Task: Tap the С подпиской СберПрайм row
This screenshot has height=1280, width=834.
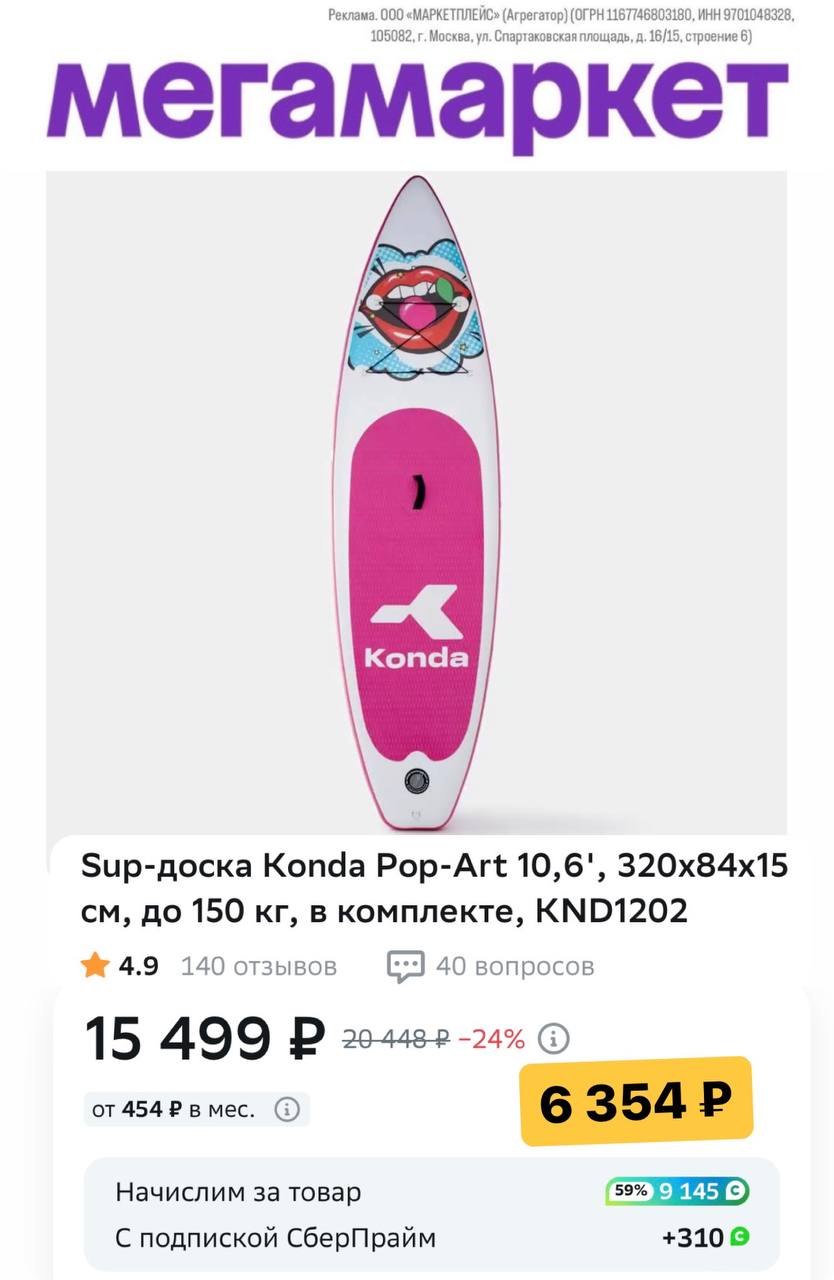Action: coord(275,1238)
